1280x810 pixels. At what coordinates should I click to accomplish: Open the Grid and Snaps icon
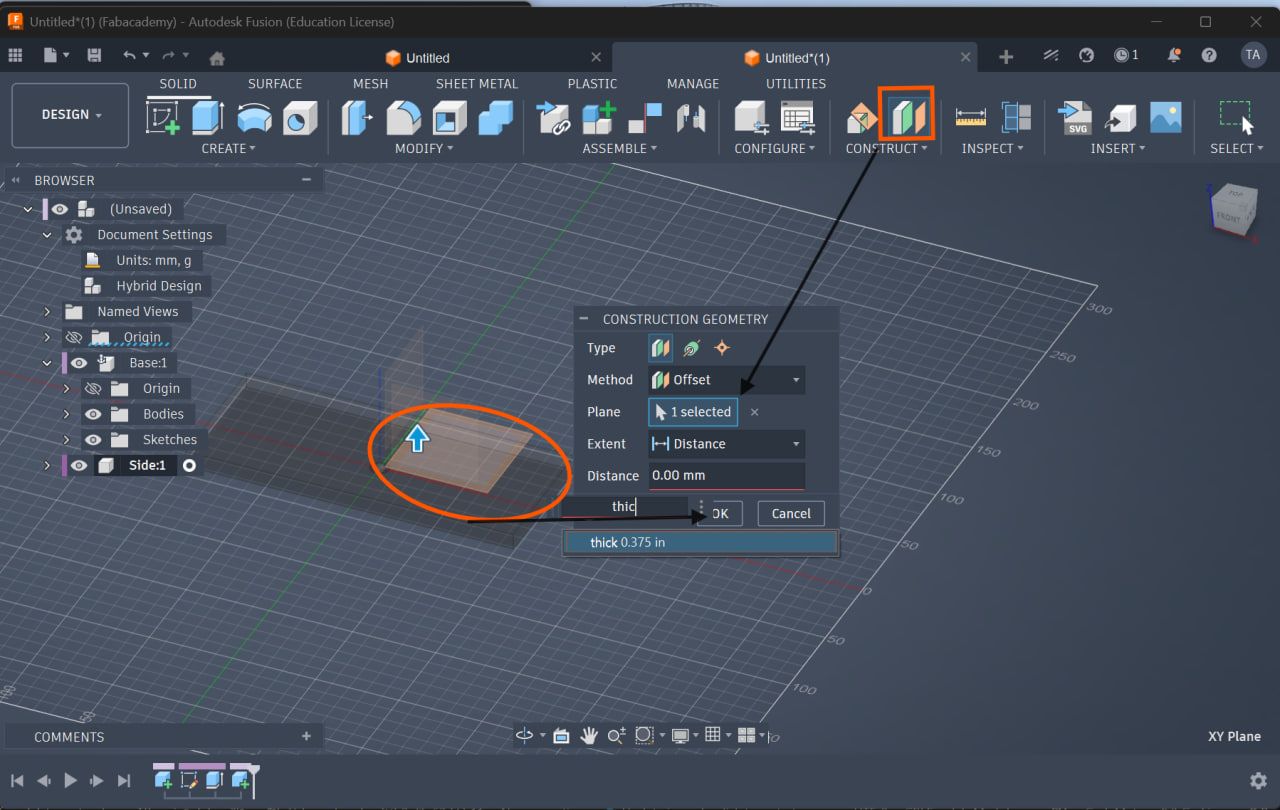713,735
